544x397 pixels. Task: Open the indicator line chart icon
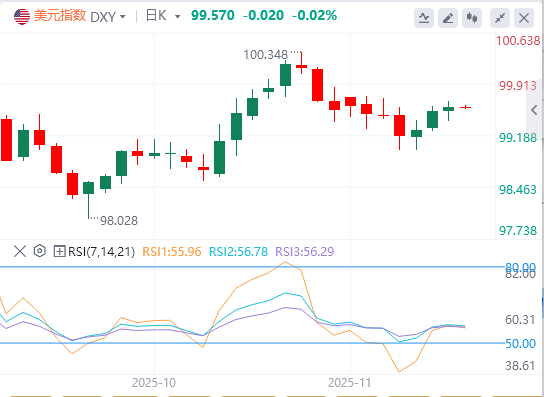click(424, 18)
